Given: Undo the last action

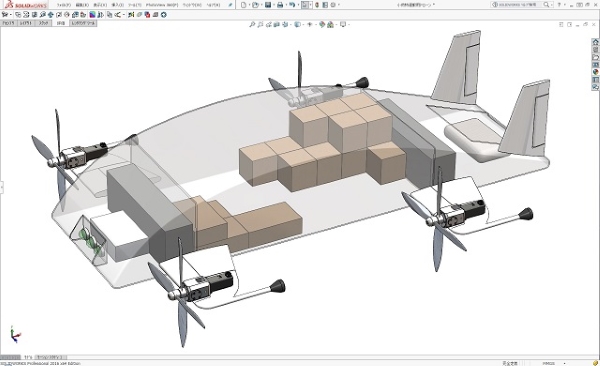Looking at the screenshot, I should (x=292, y=5).
